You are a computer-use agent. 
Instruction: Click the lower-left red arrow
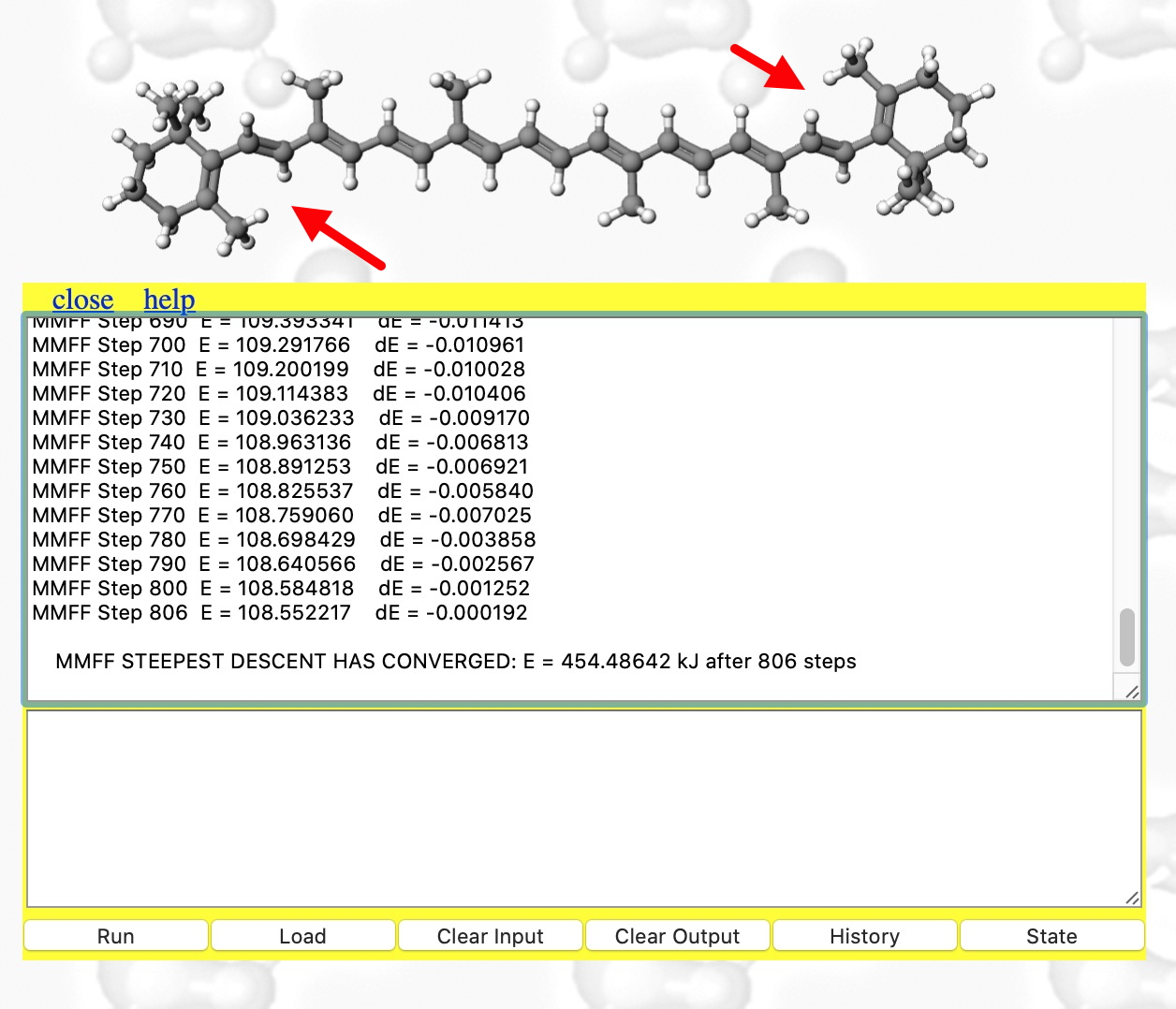pyautogui.click(x=337, y=237)
